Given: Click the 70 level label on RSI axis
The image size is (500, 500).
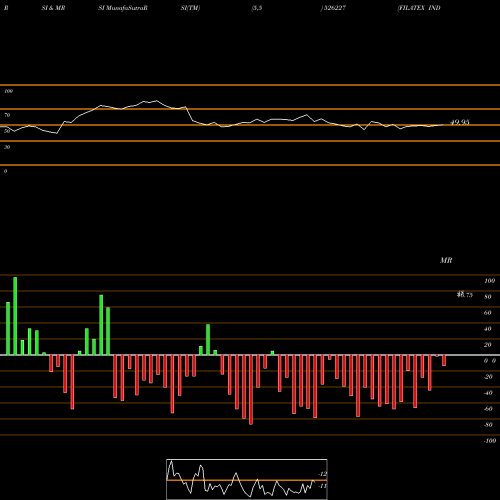Looking at the screenshot, I should click(7, 115).
